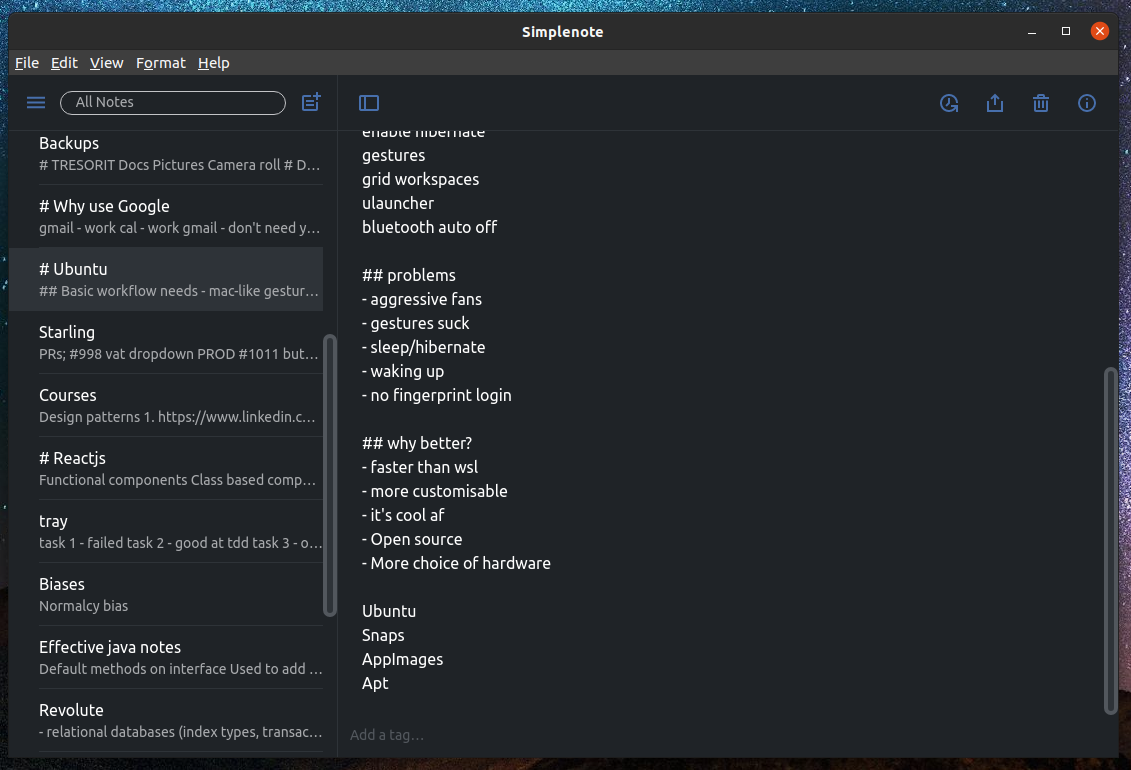
Task: Click the note list scrollbar
Action: point(330,475)
